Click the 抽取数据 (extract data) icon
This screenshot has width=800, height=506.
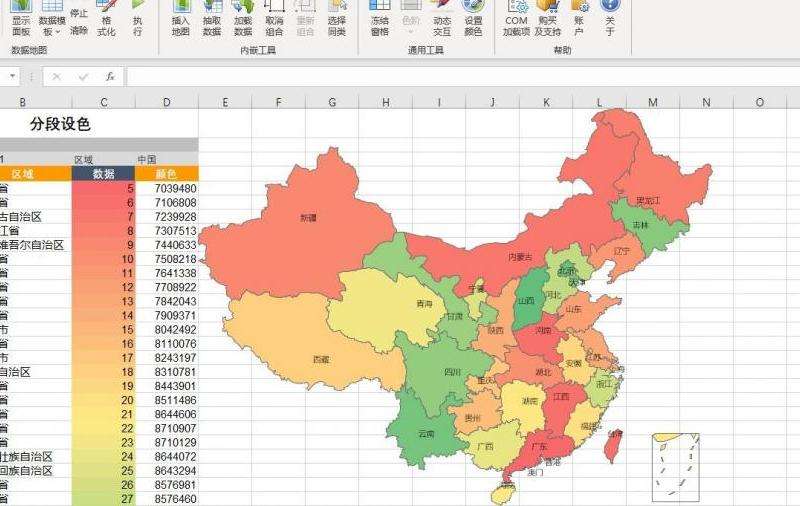click(x=211, y=17)
